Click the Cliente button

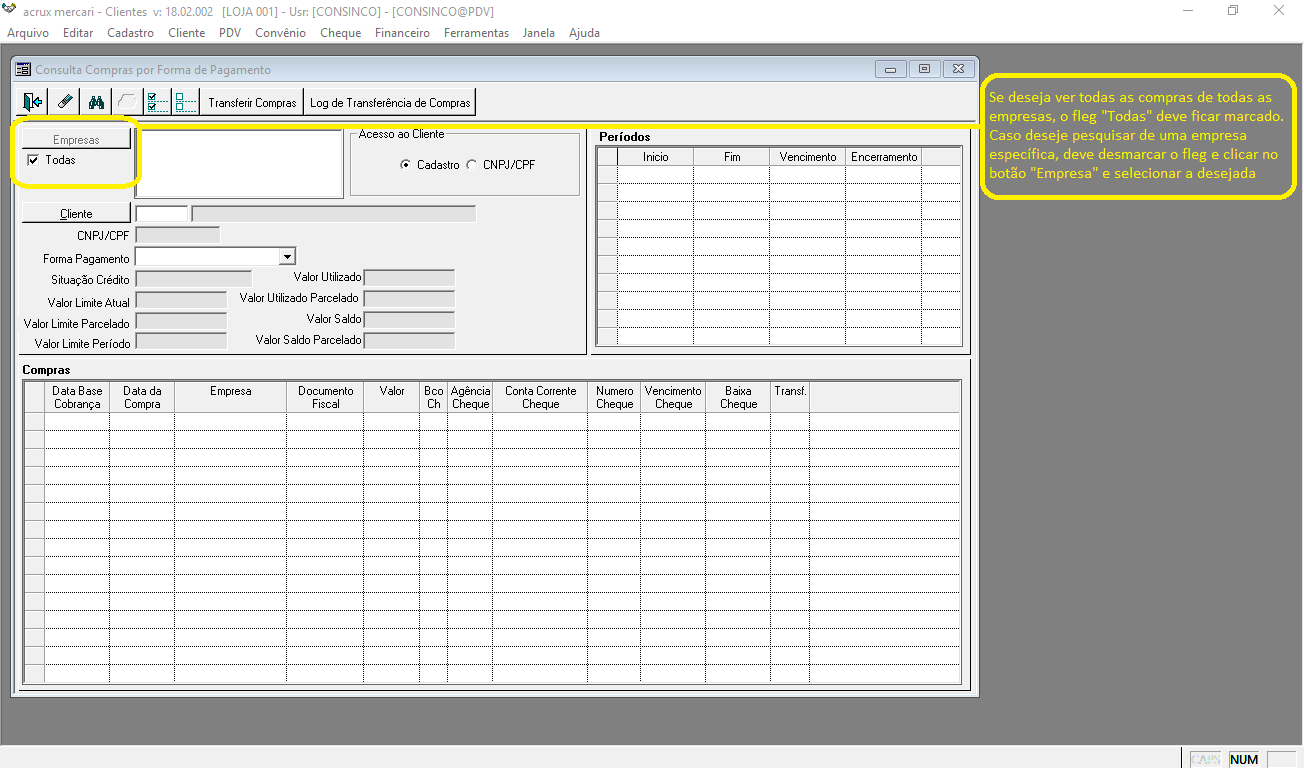pyautogui.click(x=76, y=213)
